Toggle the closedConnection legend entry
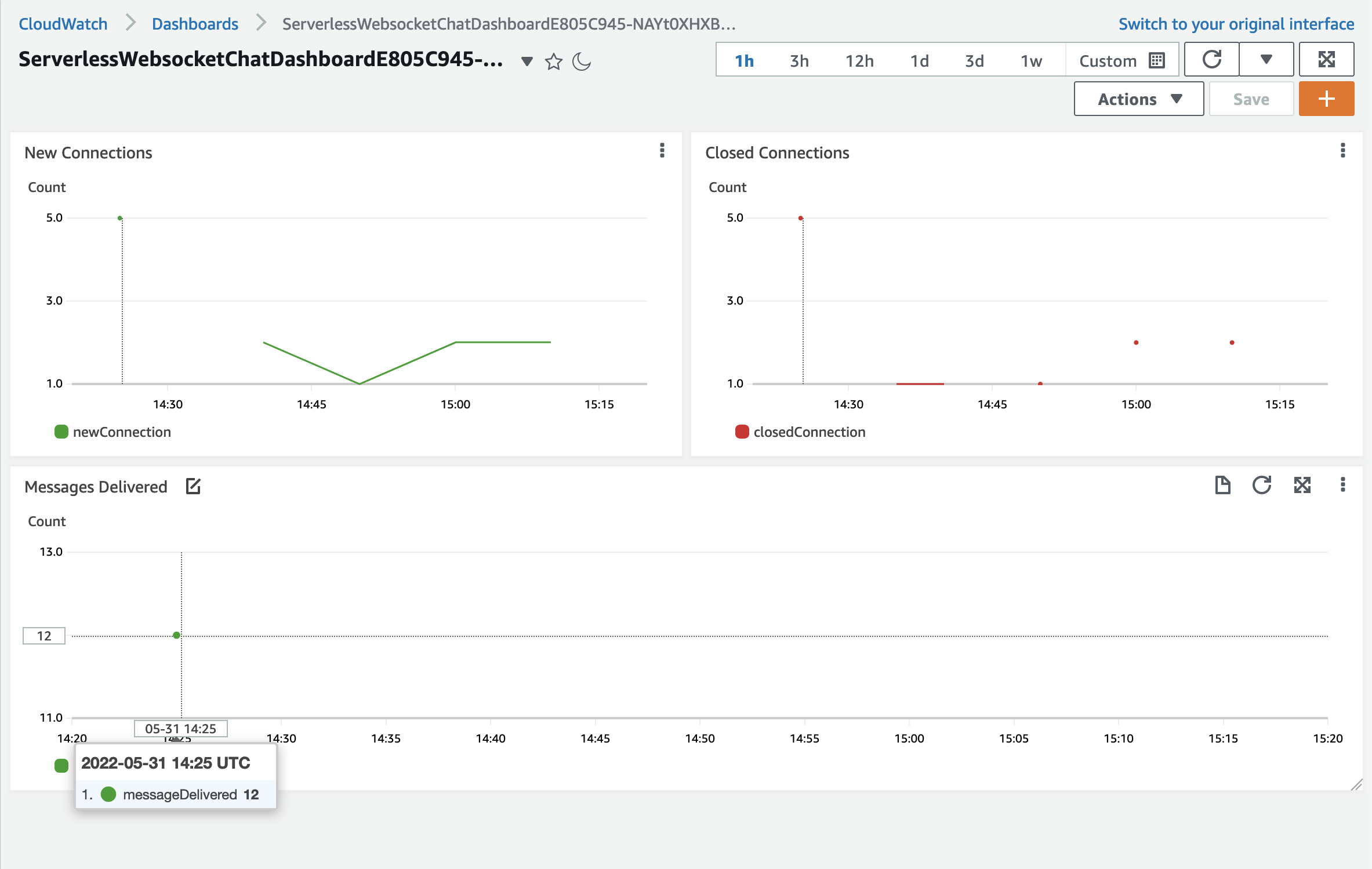Screen dimensions: 1372x869 (x=809, y=432)
